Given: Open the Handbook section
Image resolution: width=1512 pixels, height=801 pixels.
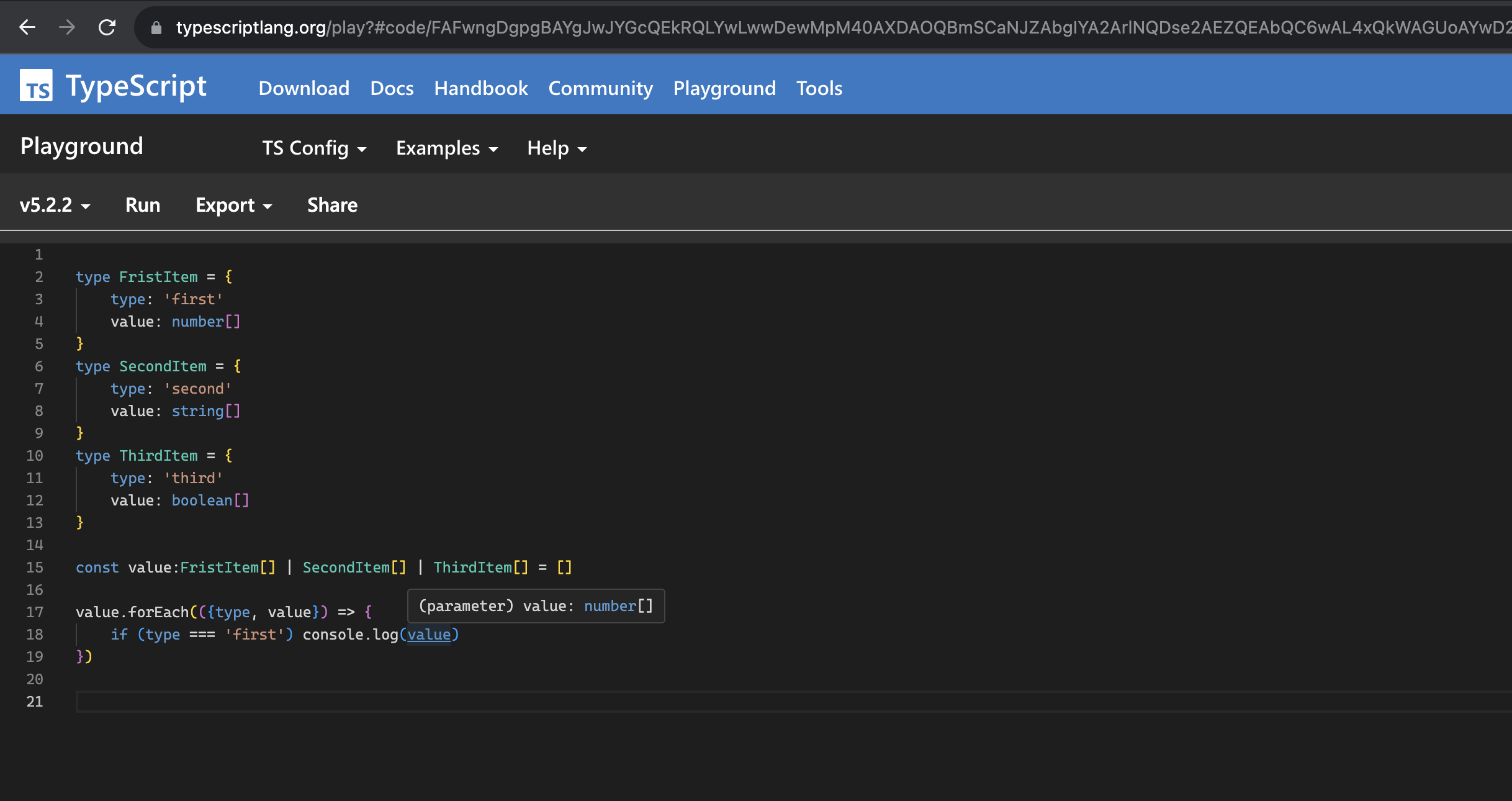Looking at the screenshot, I should [481, 88].
